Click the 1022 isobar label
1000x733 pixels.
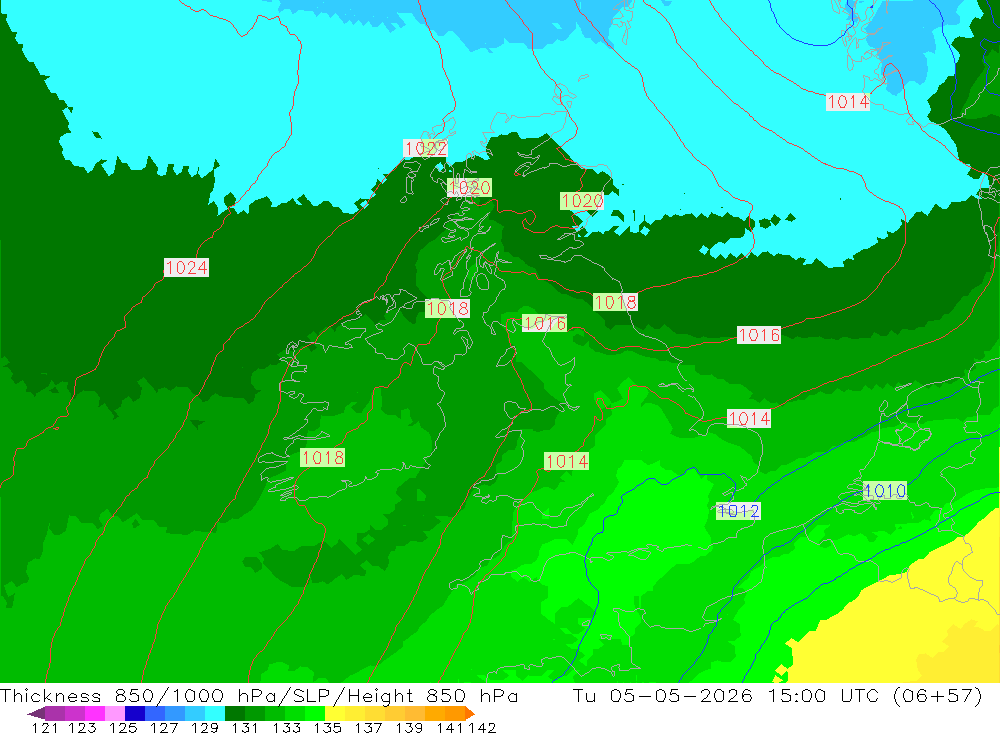(x=425, y=149)
